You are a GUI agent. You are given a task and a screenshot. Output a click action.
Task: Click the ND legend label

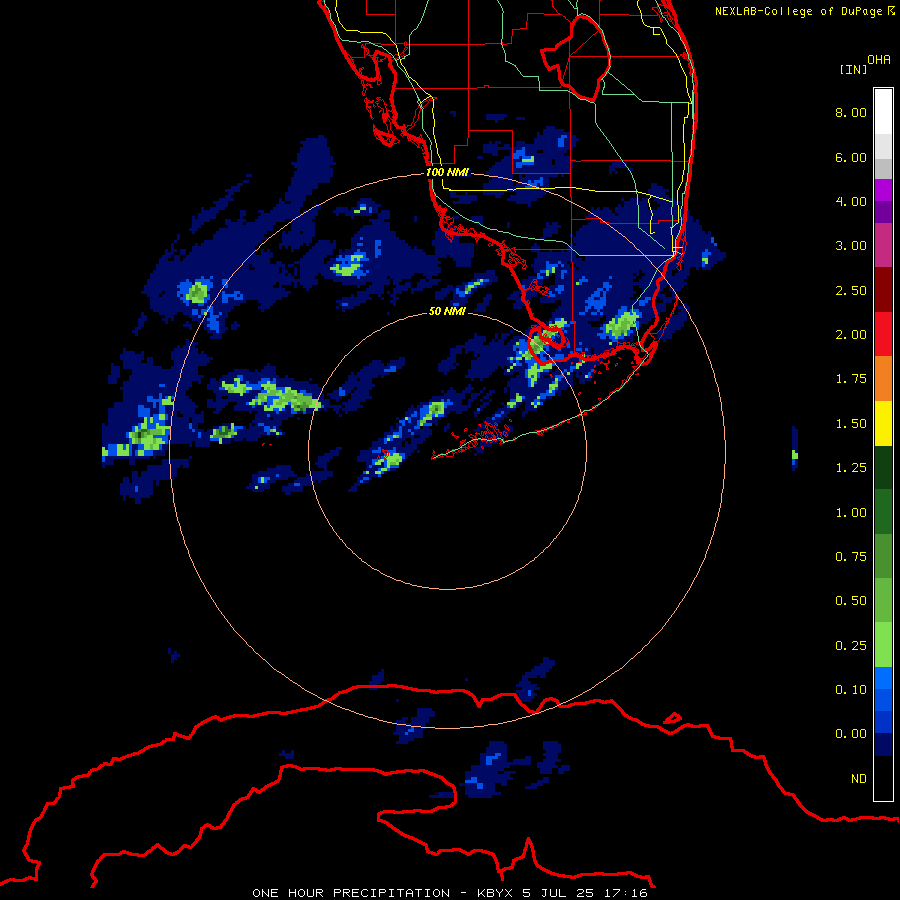[x=859, y=779]
